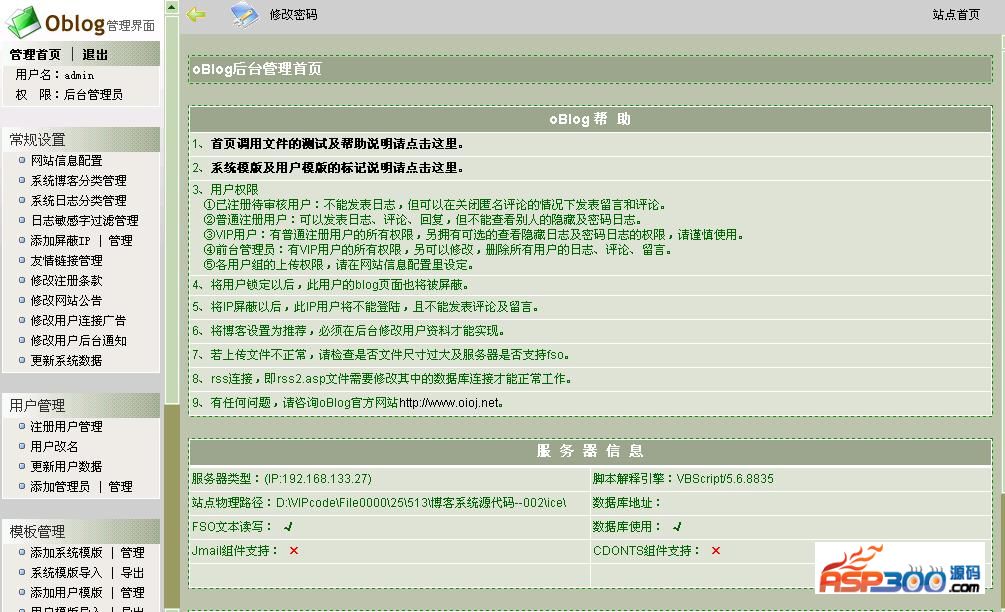Open 修改密码 link in top bar
Image resolution: width=1005 pixels, height=612 pixels.
[x=293, y=15]
